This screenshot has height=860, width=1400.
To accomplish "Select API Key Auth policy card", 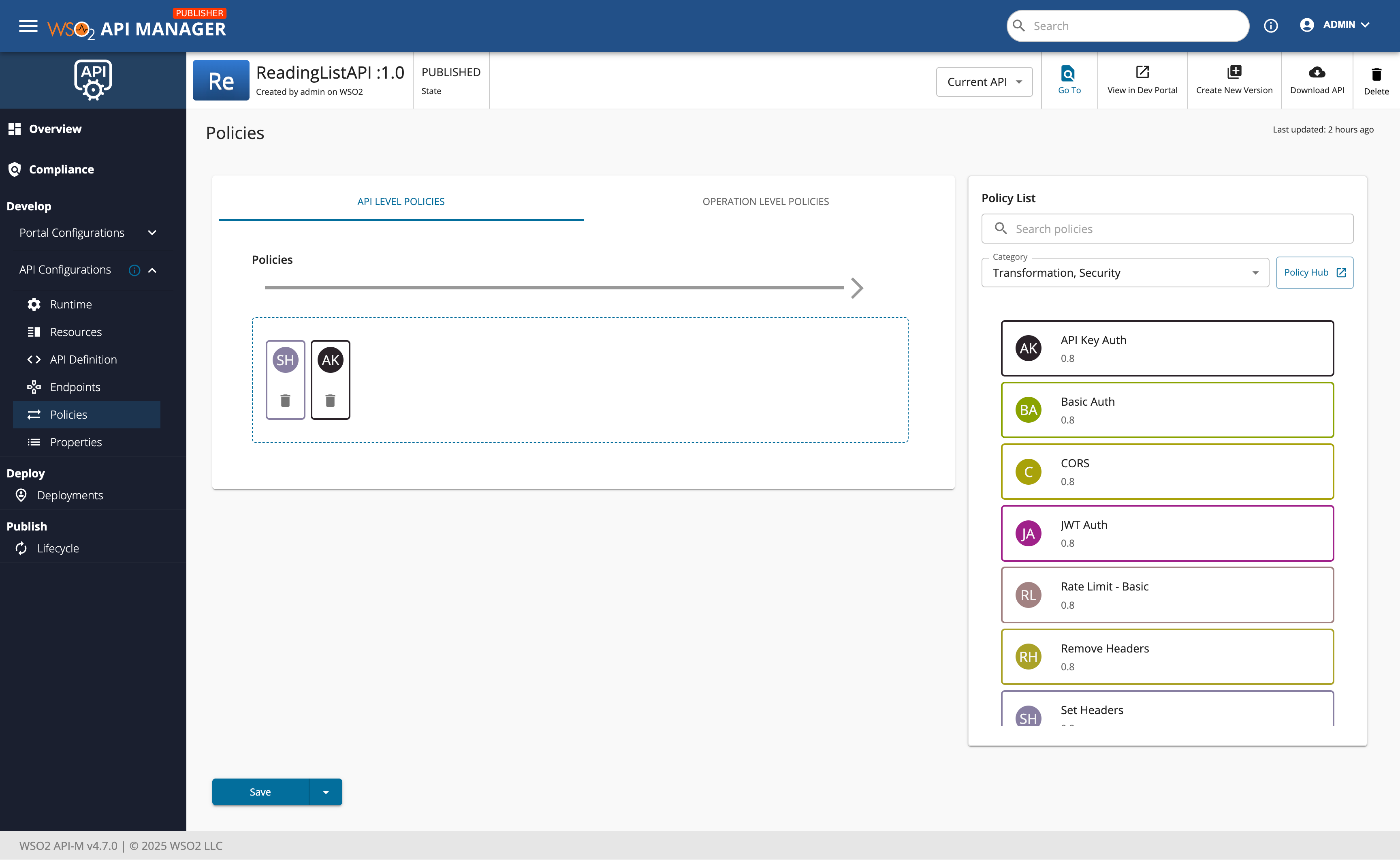I will point(1167,348).
